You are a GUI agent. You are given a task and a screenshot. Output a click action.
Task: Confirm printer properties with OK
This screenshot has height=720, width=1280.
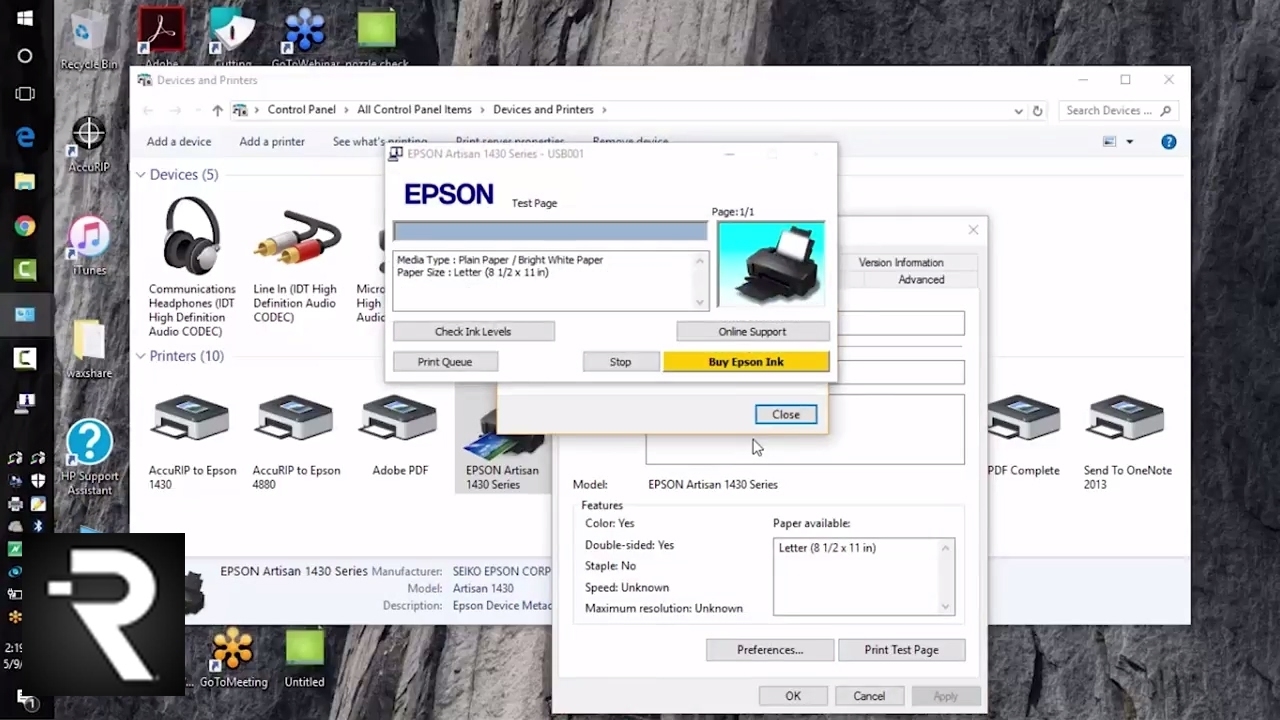tap(793, 696)
